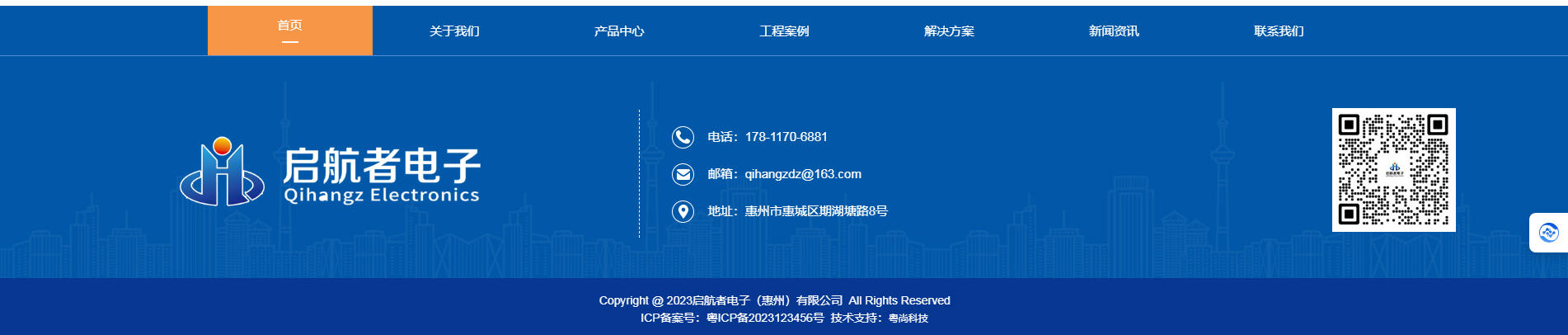Navigate to 解决方案 page
1568x335 pixels.
coord(949,31)
